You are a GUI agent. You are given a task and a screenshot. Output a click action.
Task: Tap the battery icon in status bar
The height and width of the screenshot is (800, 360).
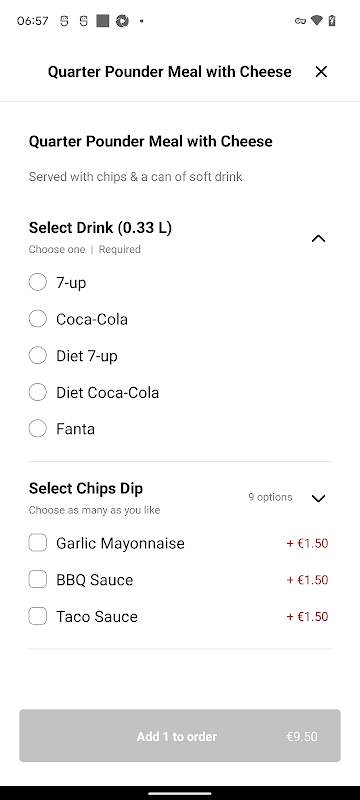click(332, 20)
